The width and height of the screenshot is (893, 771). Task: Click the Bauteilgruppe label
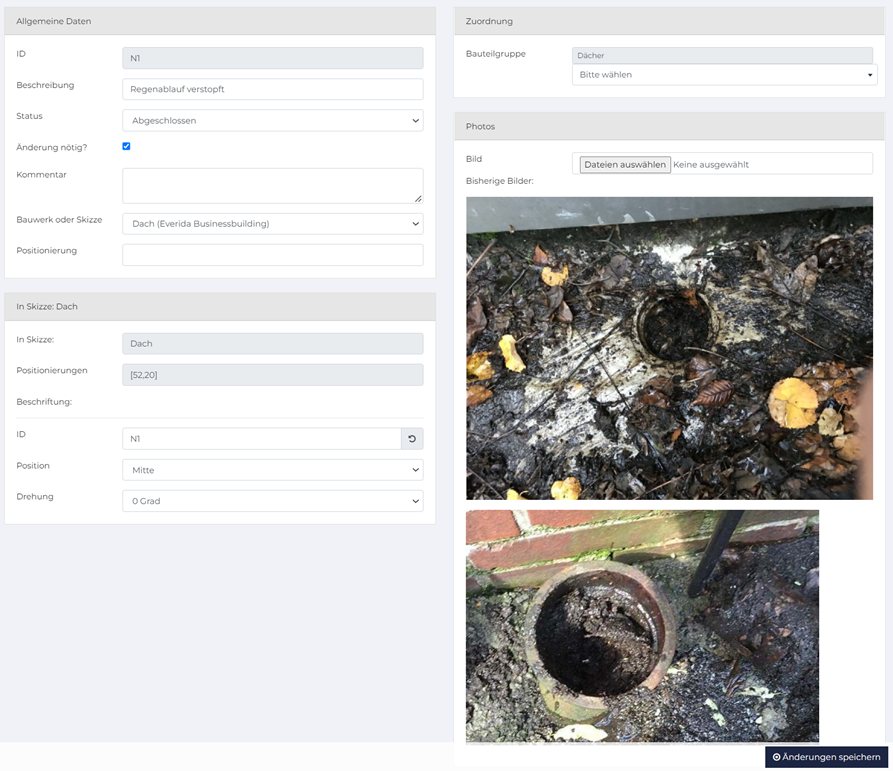click(495, 54)
